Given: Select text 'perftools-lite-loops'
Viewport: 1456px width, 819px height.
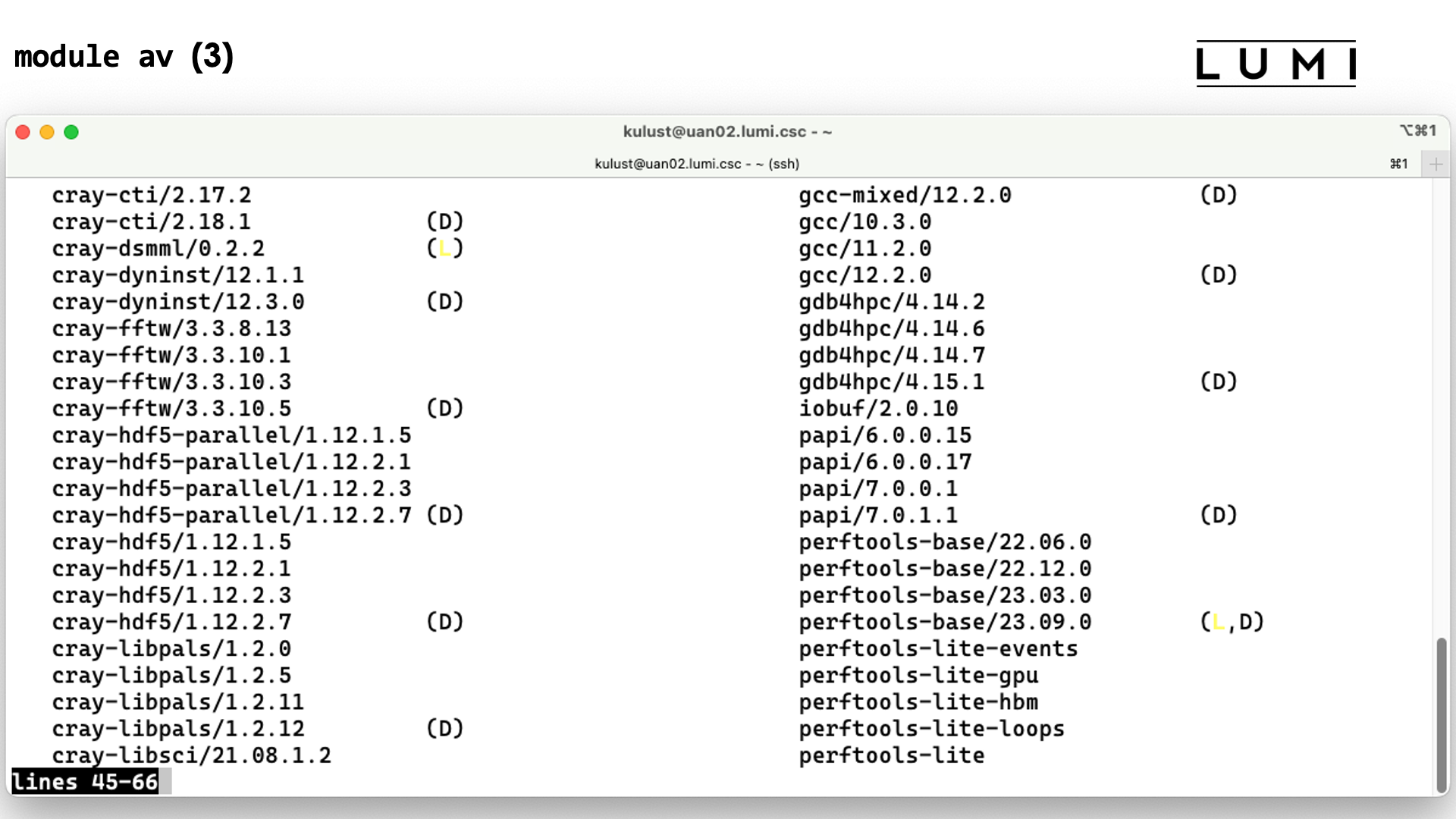Looking at the screenshot, I should pyautogui.click(x=932, y=729).
